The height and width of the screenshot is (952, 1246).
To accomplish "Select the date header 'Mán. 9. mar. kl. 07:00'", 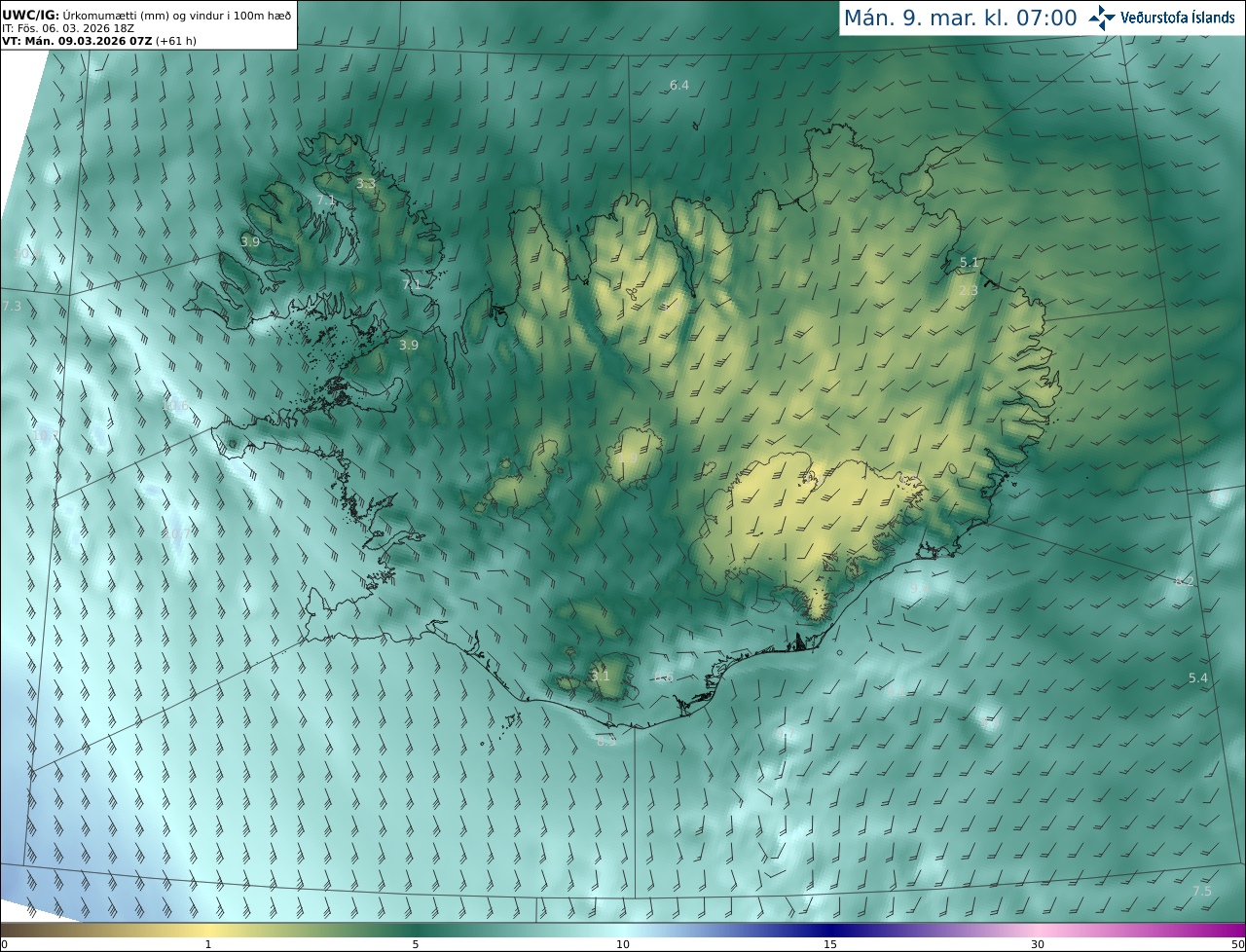I will click(960, 18).
